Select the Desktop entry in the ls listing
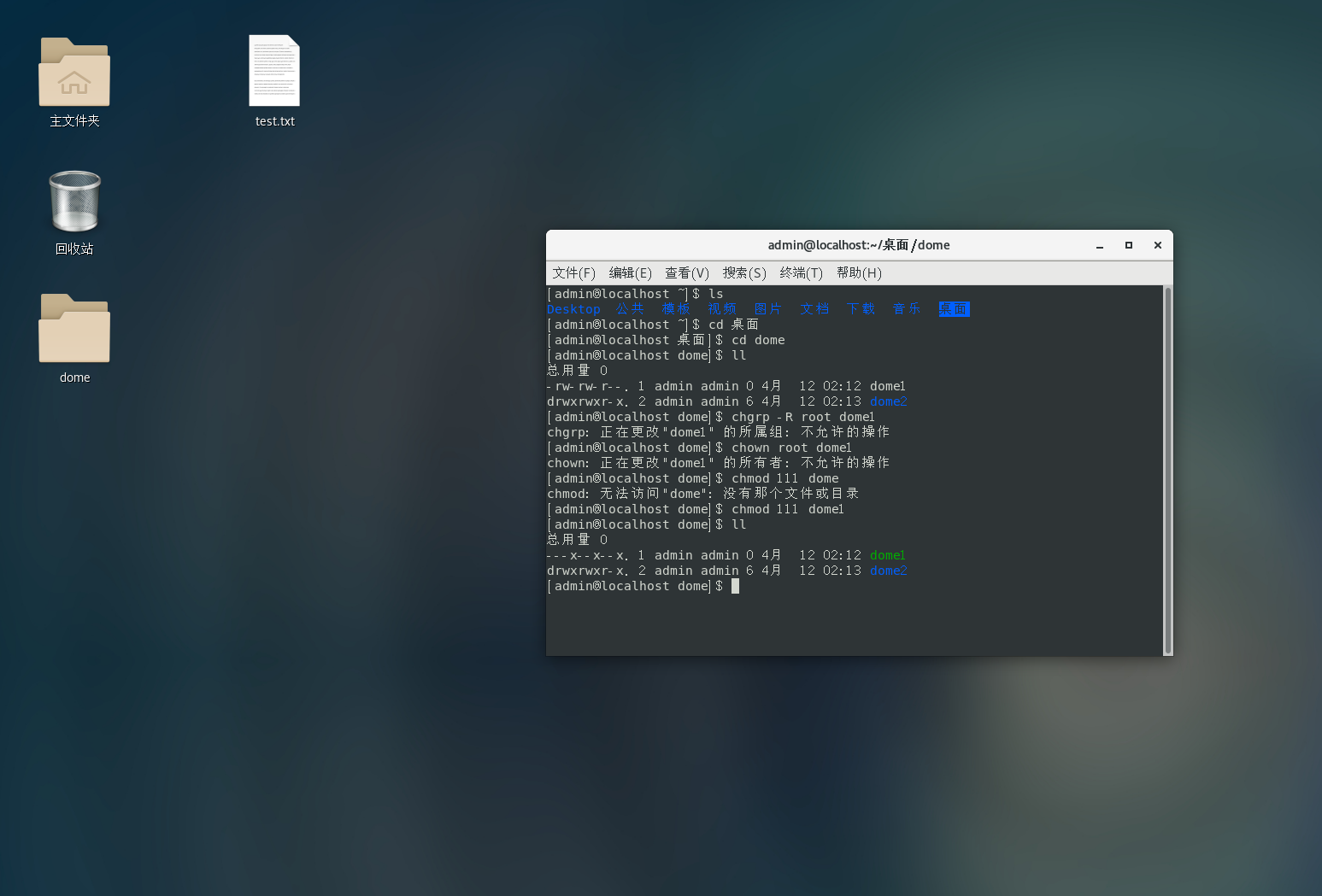This screenshot has height=896, width=1322. [x=573, y=308]
